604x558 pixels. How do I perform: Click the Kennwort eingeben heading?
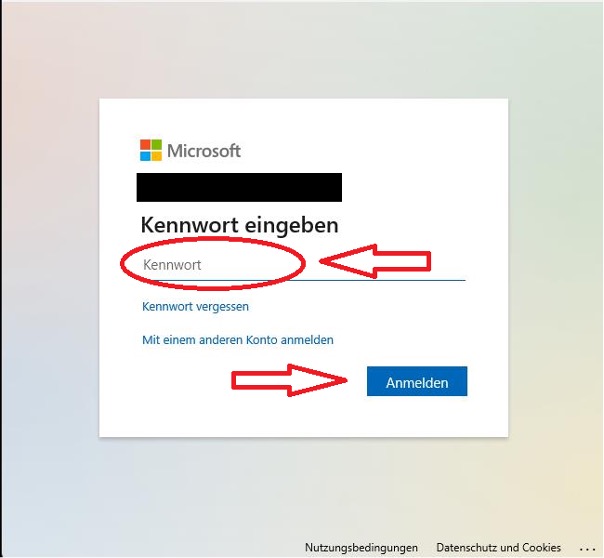(x=240, y=225)
